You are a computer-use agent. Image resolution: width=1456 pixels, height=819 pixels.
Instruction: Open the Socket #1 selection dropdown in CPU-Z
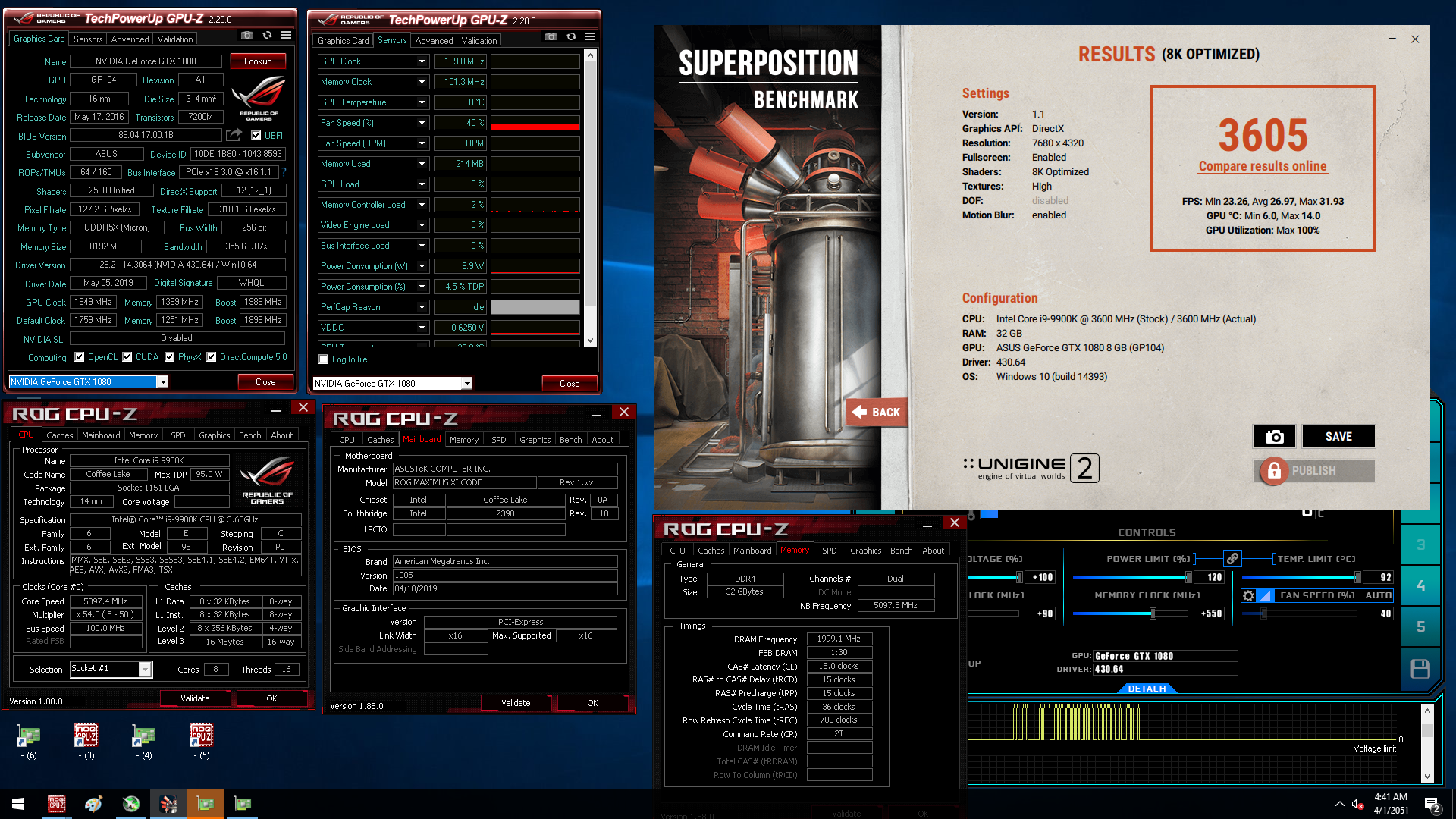pyautogui.click(x=145, y=669)
